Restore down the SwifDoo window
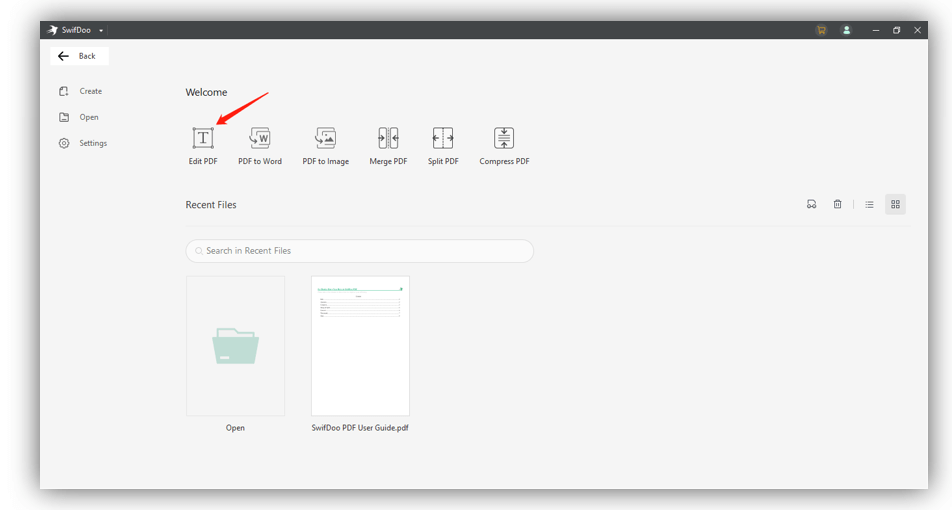The width and height of the screenshot is (952, 510). click(x=897, y=30)
